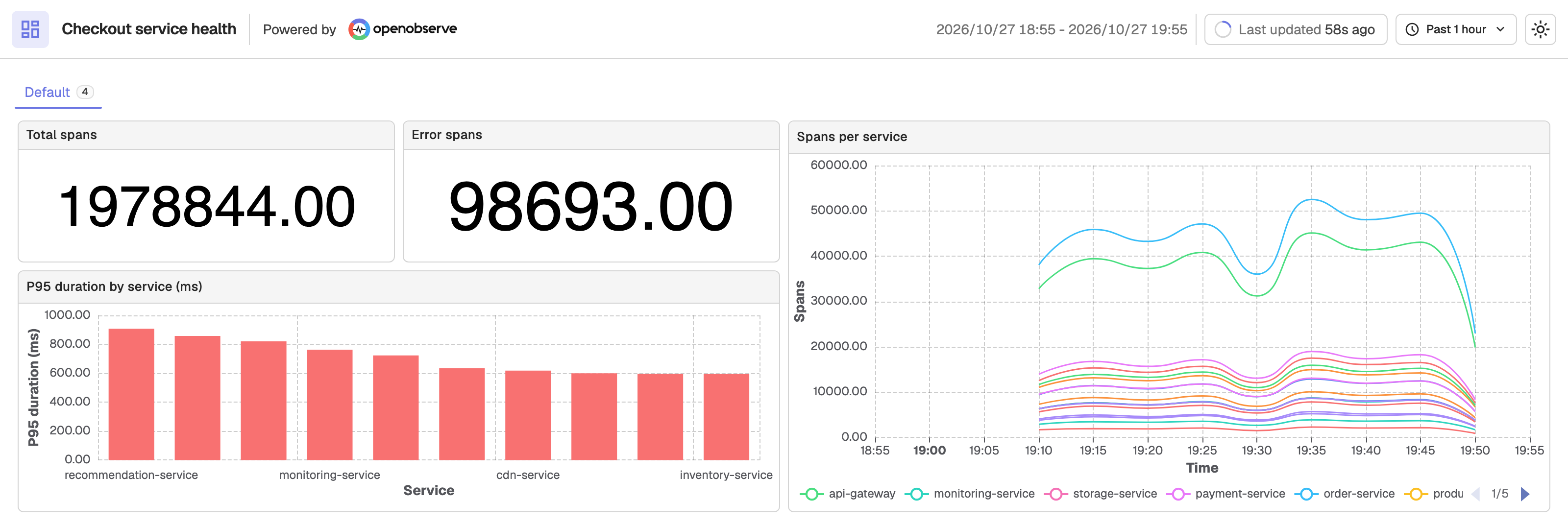Select the Default tab
The image size is (1568, 525).
point(58,93)
